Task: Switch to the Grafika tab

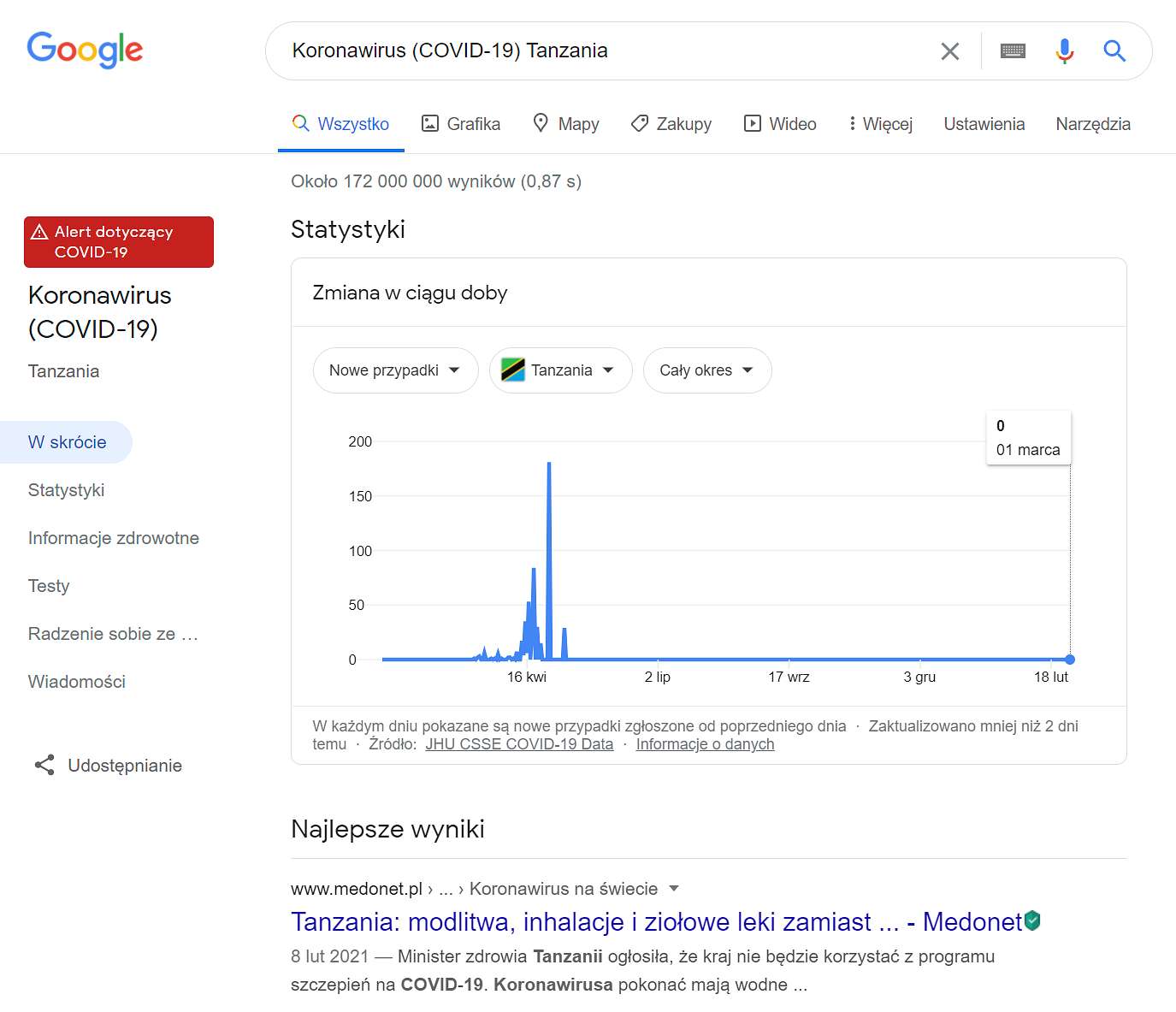Action: coord(461,124)
